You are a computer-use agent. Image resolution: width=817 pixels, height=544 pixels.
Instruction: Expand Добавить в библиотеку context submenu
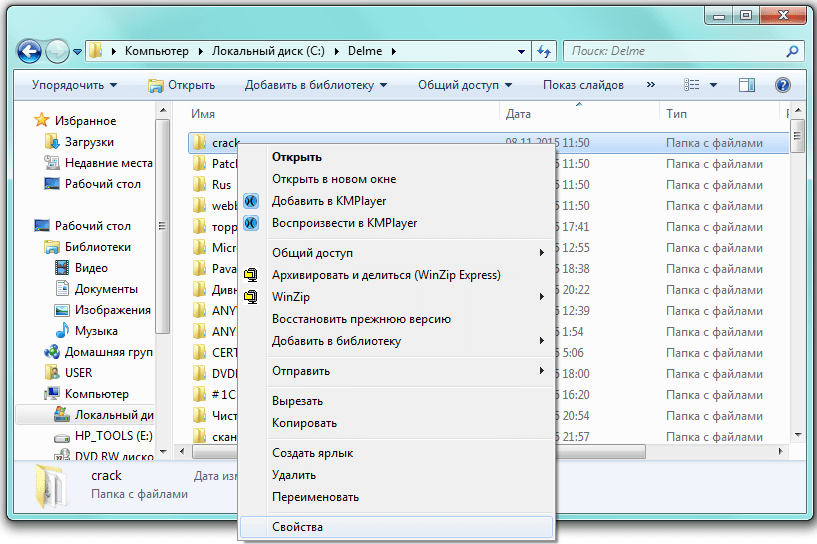396,341
